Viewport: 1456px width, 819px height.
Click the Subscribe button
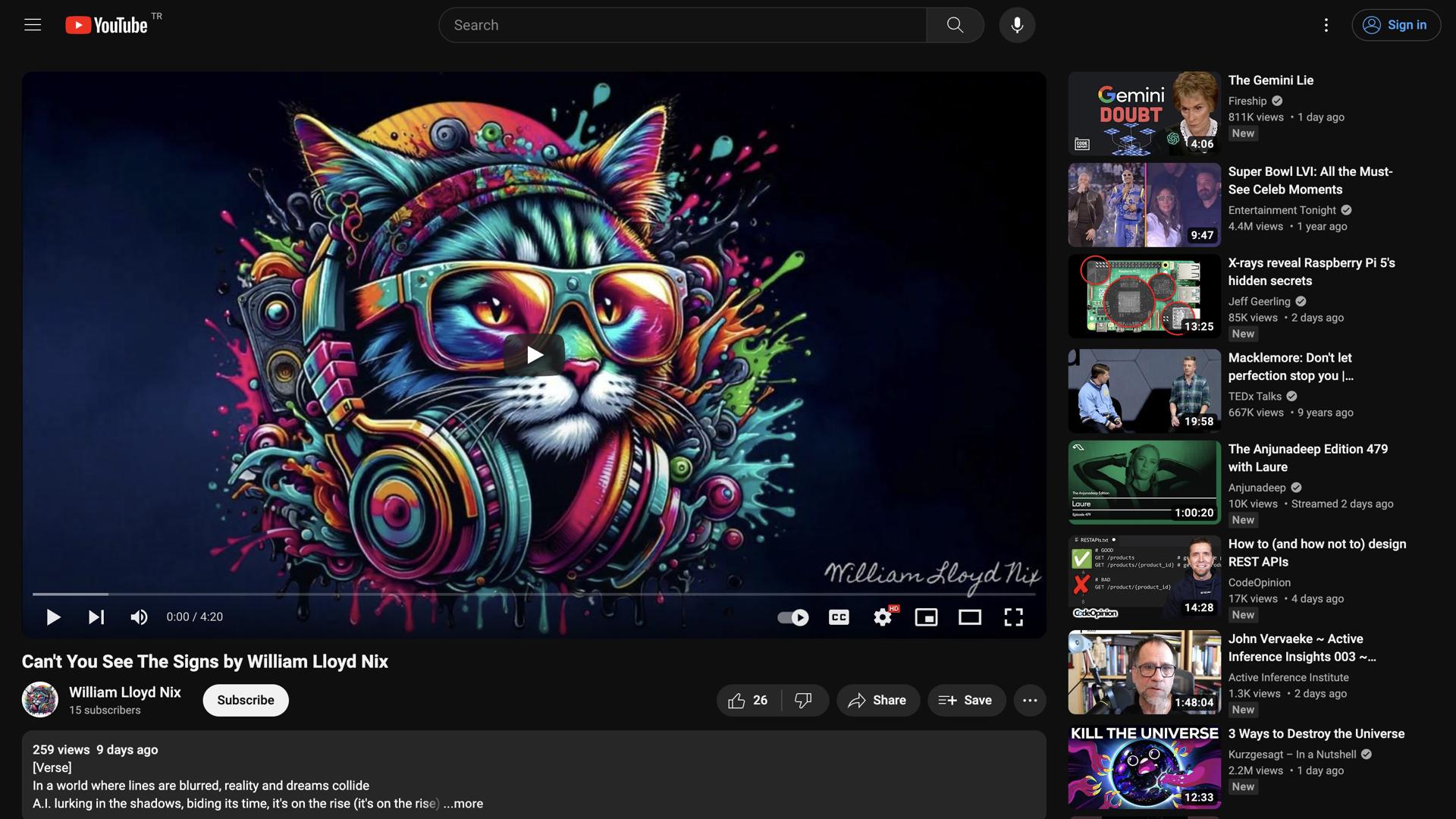[245, 700]
